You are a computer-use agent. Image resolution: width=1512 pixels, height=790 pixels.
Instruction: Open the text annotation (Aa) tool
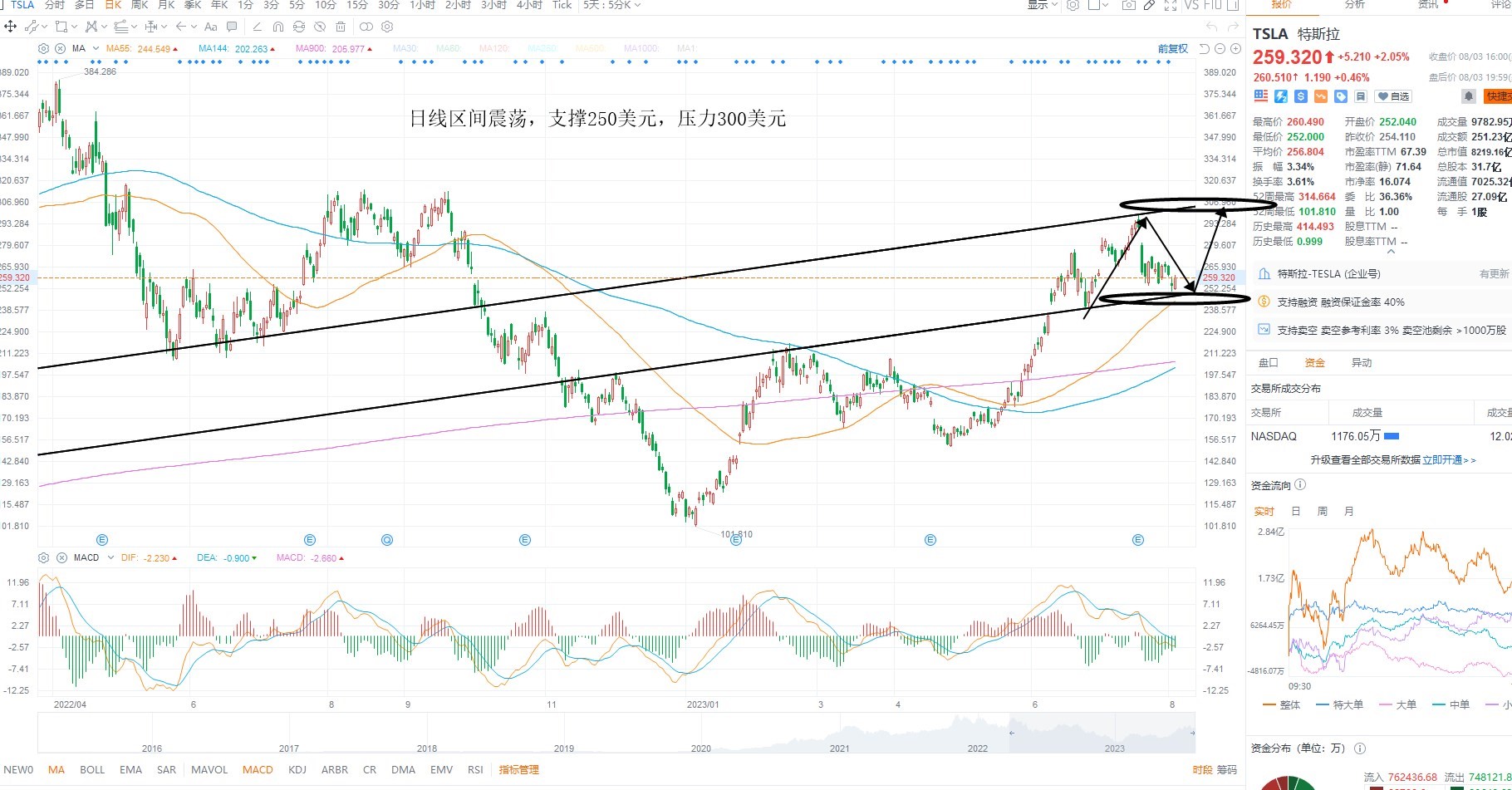[x=210, y=27]
